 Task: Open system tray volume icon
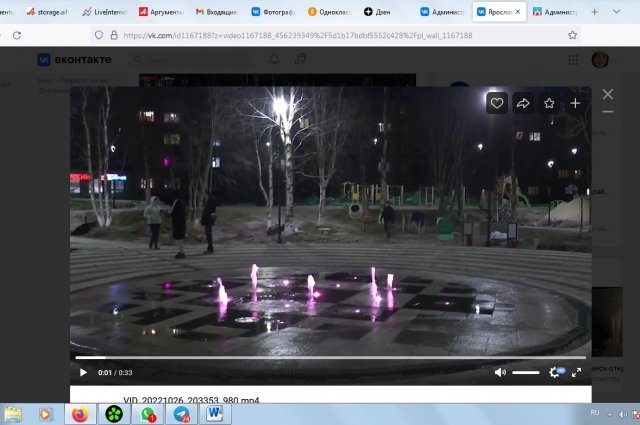coord(623,414)
